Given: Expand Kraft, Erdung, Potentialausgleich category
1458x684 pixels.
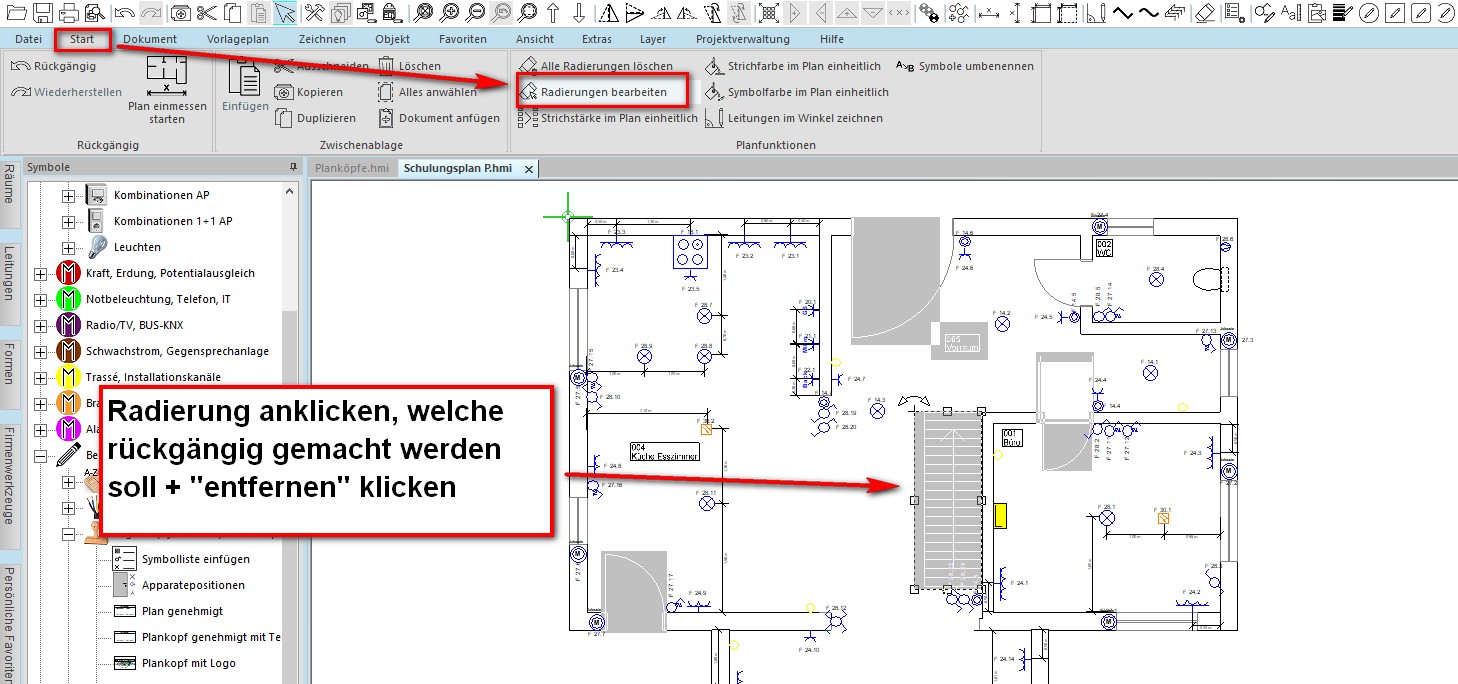Looking at the screenshot, I should point(40,273).
